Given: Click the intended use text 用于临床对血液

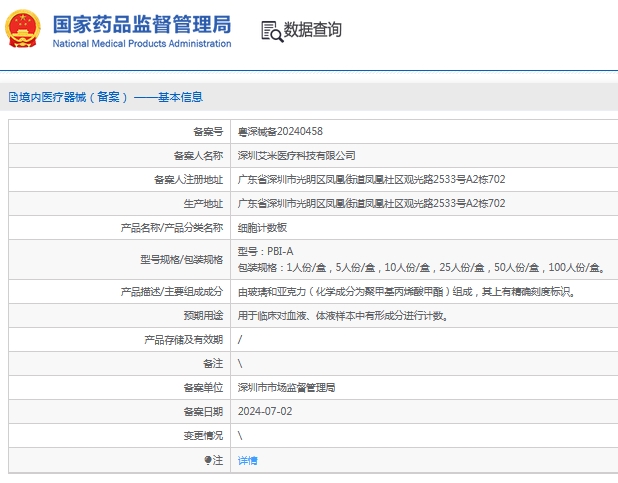Looking at the screenshot, I should (x=343, y=316).
